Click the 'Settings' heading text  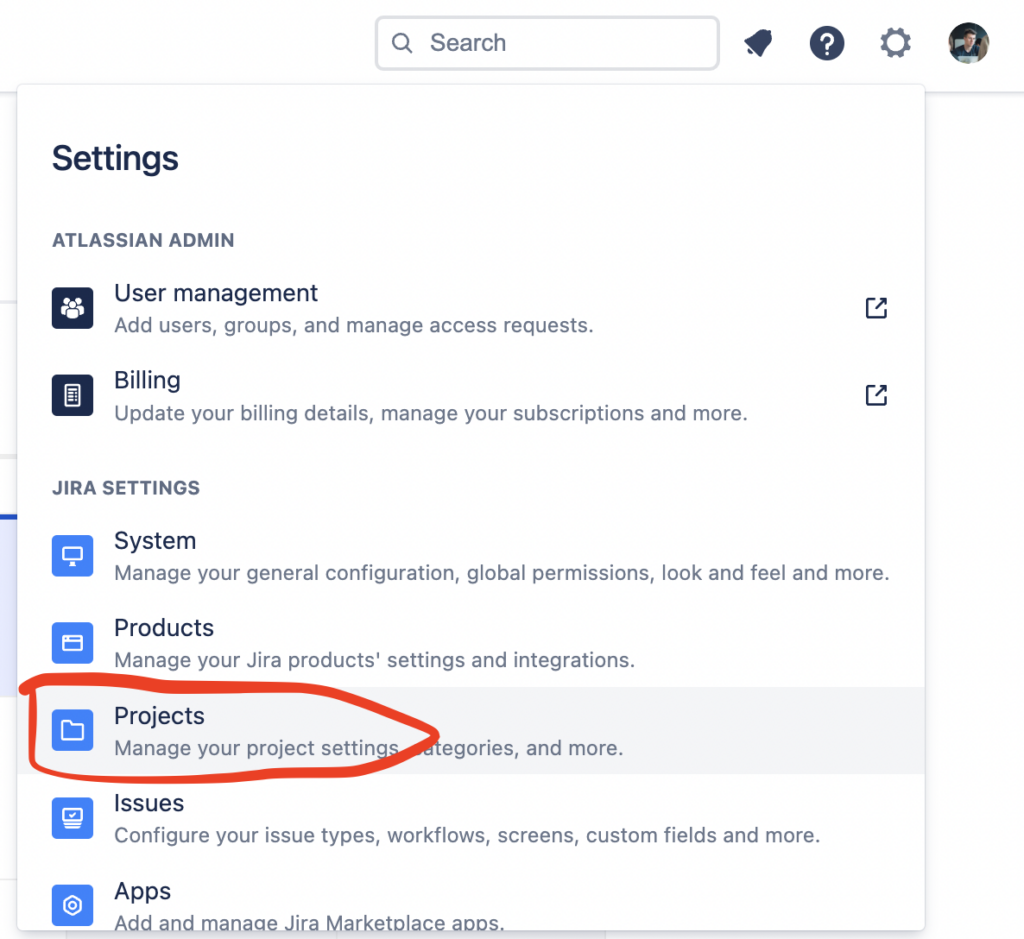115,159
